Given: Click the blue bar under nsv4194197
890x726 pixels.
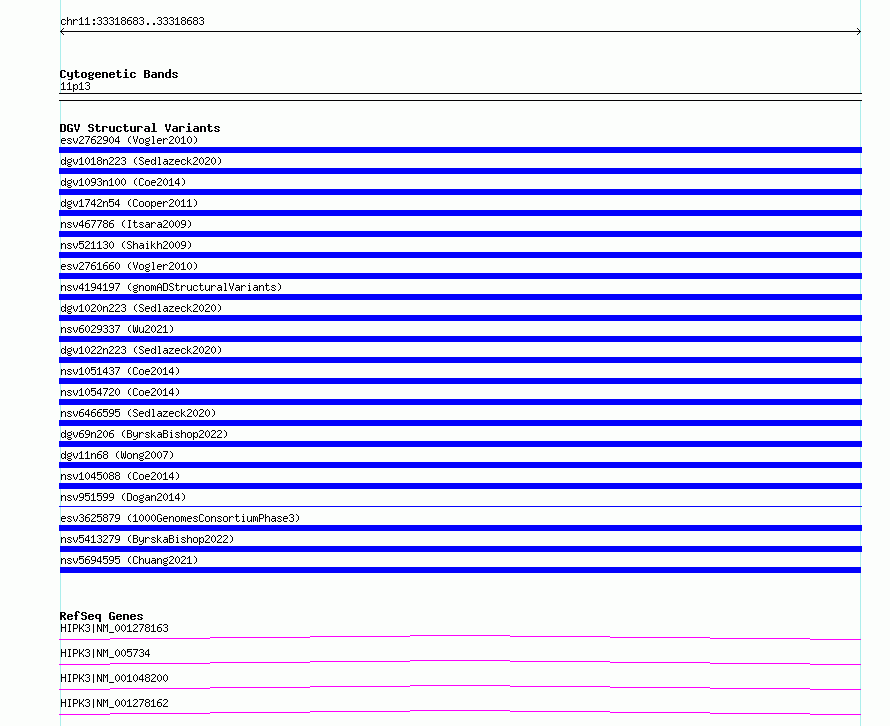Looking at the screenshot, I should [460, 297].
